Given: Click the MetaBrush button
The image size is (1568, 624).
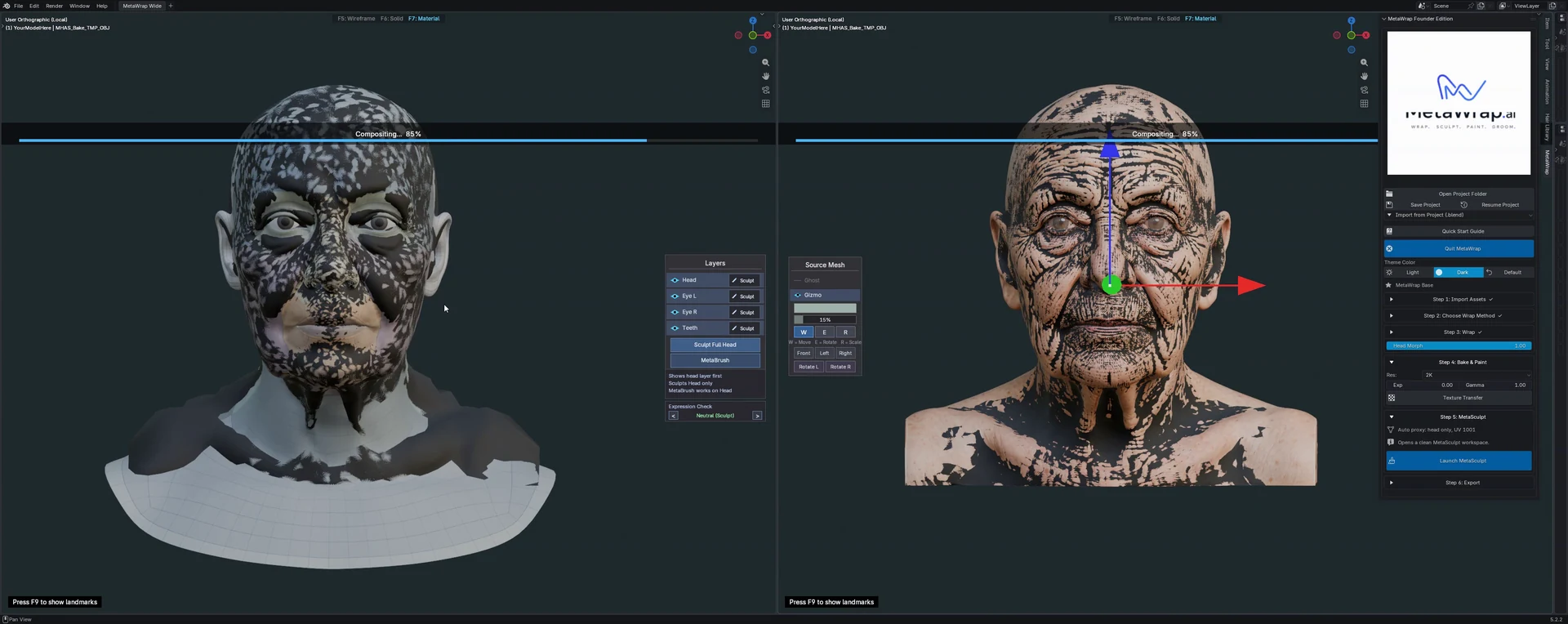Looking at the screenshot, I should point(715,360).
